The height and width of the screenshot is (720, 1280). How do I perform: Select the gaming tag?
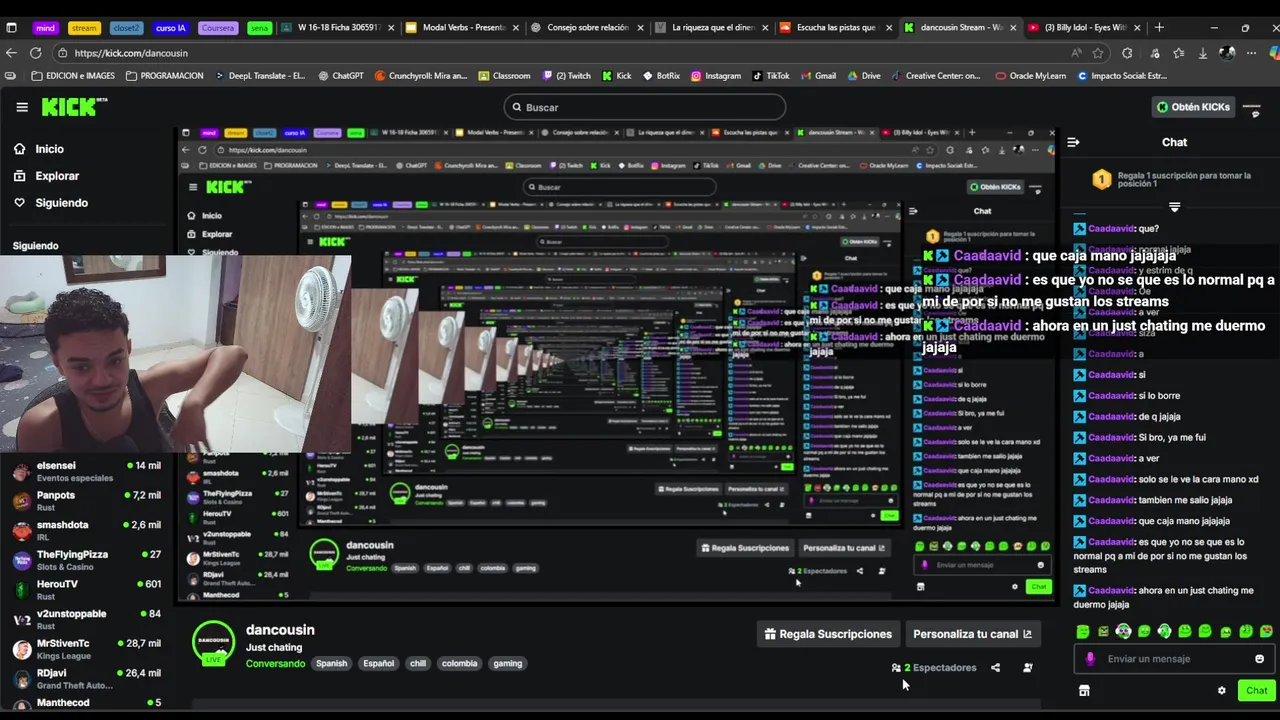tap(507, 663)
